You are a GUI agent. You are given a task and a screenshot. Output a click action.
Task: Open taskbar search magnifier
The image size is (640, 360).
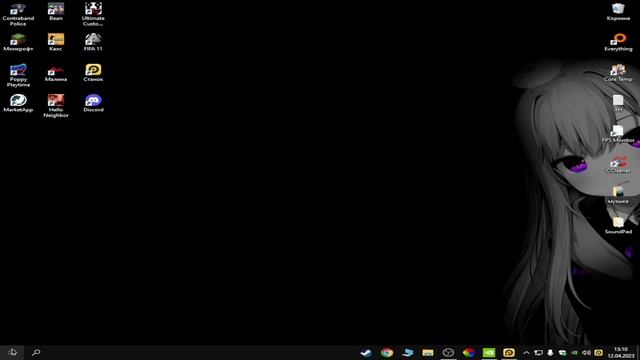tap(36, 352)
